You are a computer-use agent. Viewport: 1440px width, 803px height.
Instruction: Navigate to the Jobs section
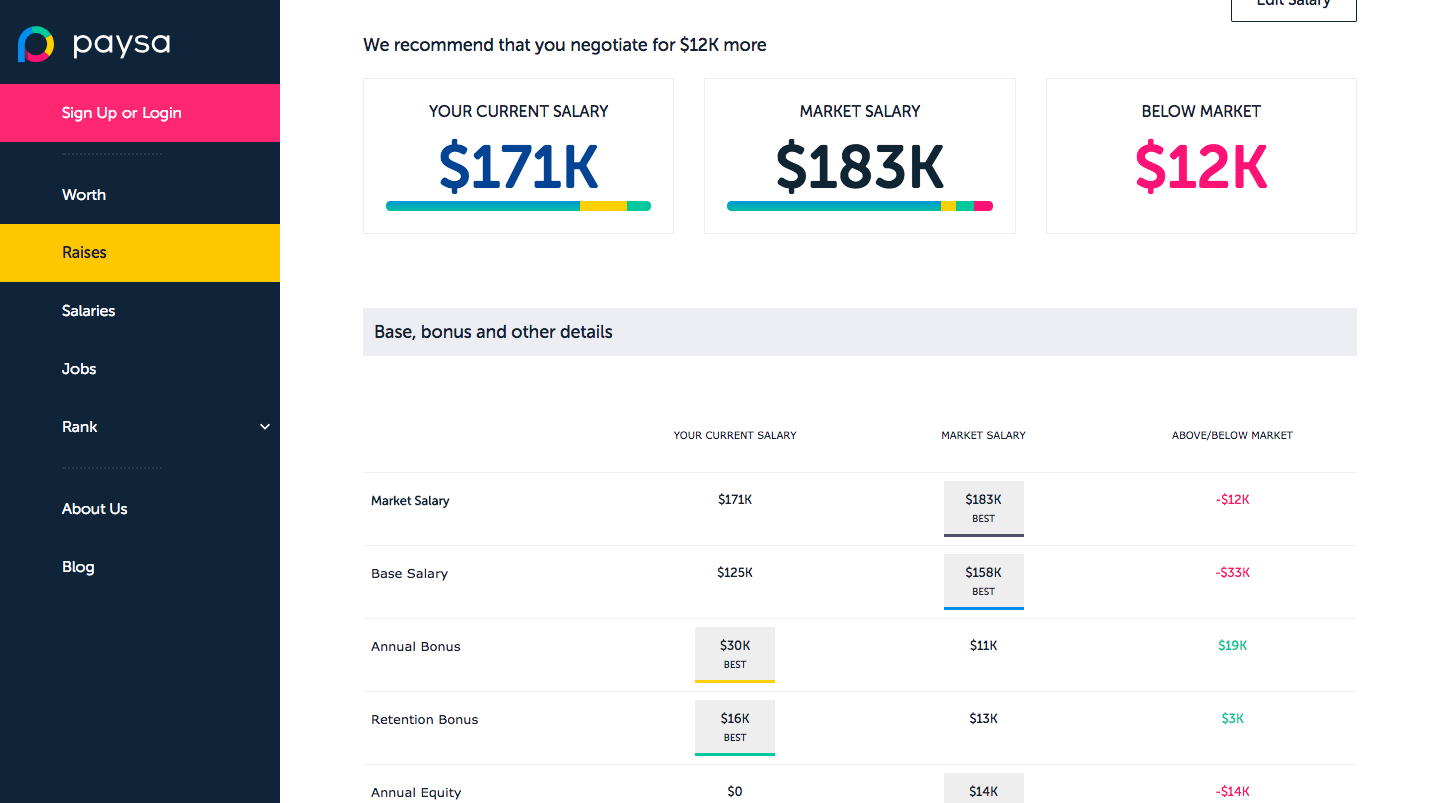point(79,369)
